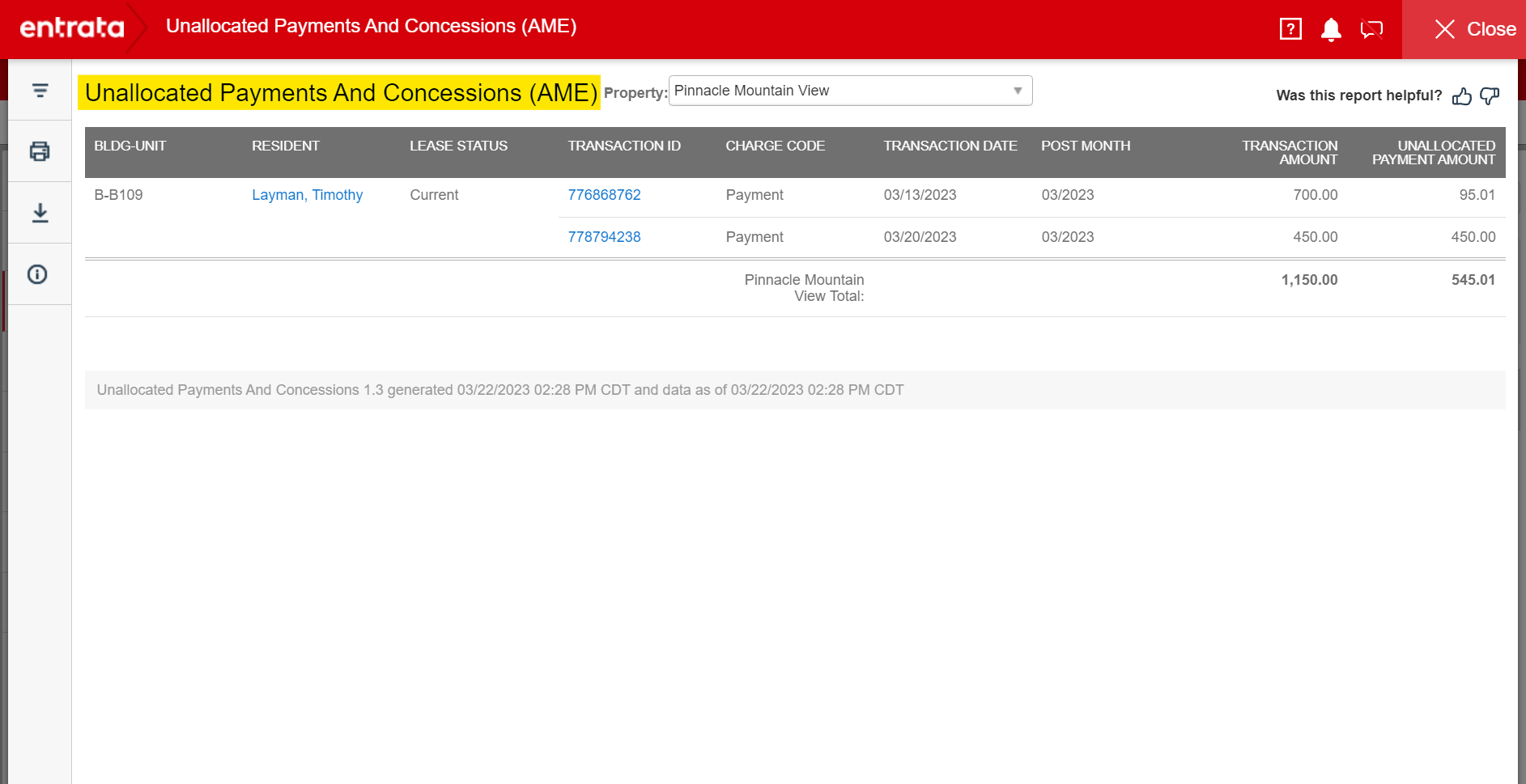
Task: Click LEASE STATUS column header
Action: pos(458,146)
